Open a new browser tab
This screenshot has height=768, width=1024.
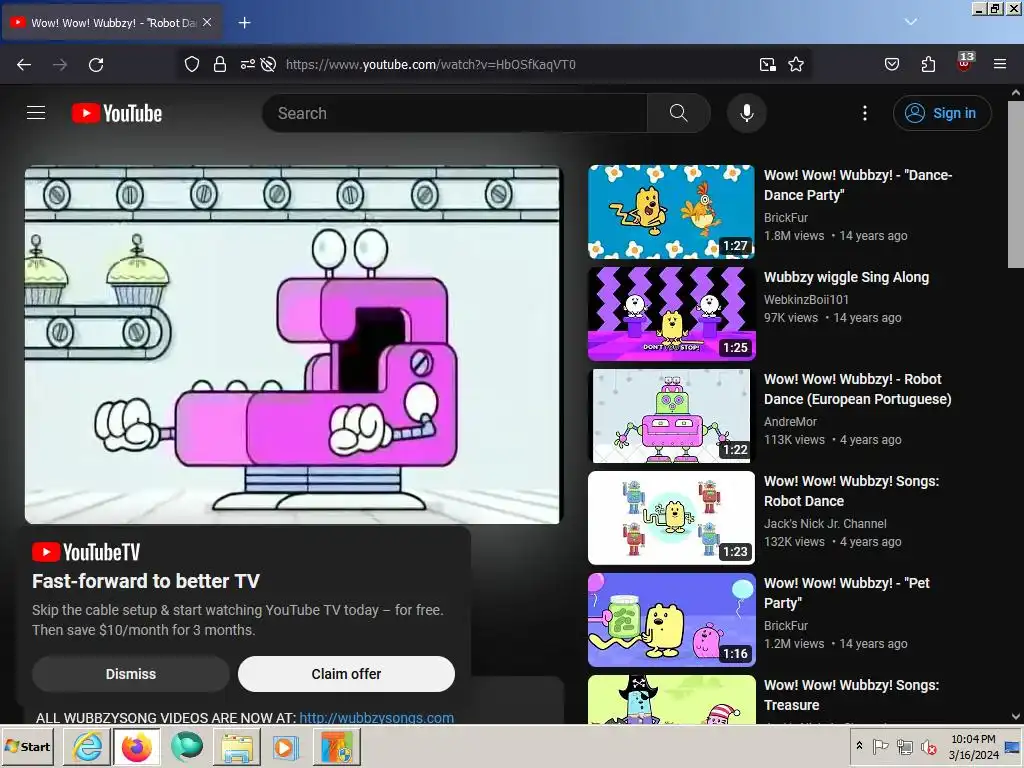click(x=244, y=23)
